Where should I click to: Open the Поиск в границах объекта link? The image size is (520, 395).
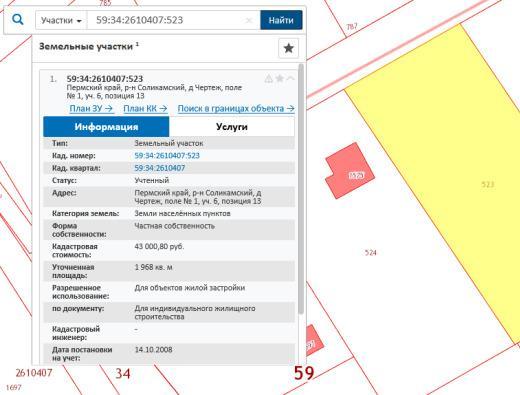point(236,108)
